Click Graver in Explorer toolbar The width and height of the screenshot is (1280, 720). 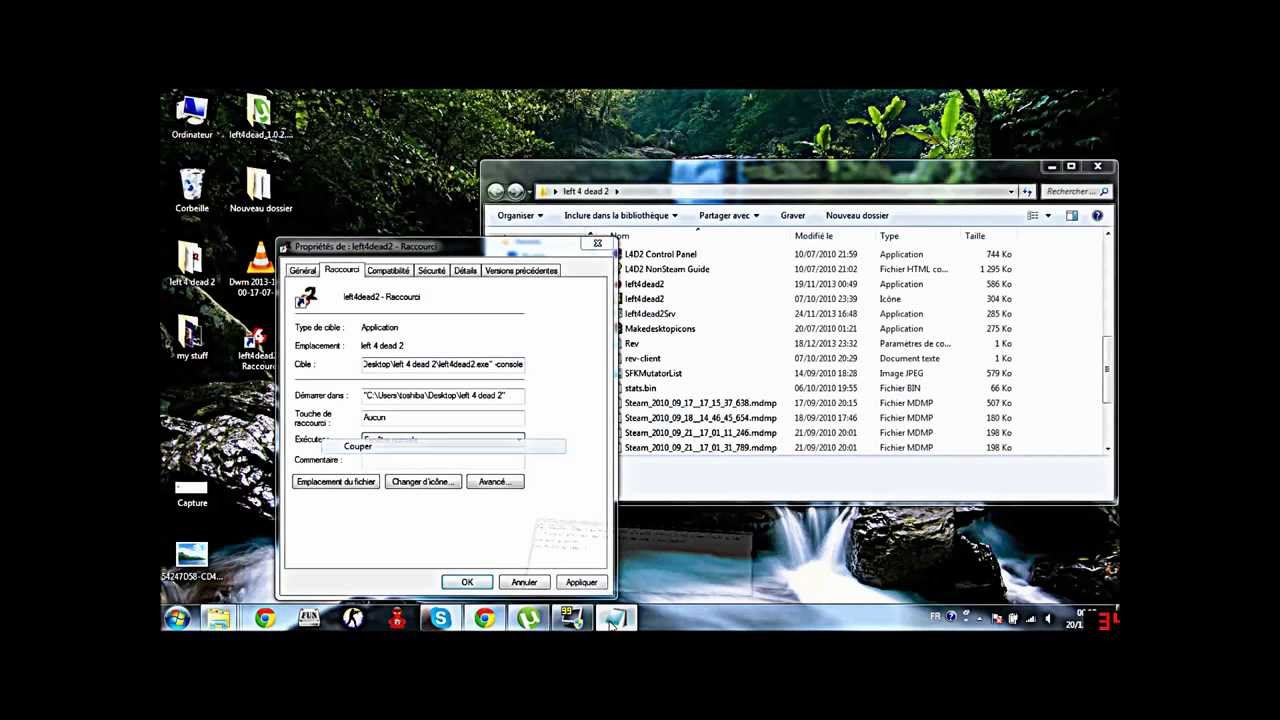(793, 215)
